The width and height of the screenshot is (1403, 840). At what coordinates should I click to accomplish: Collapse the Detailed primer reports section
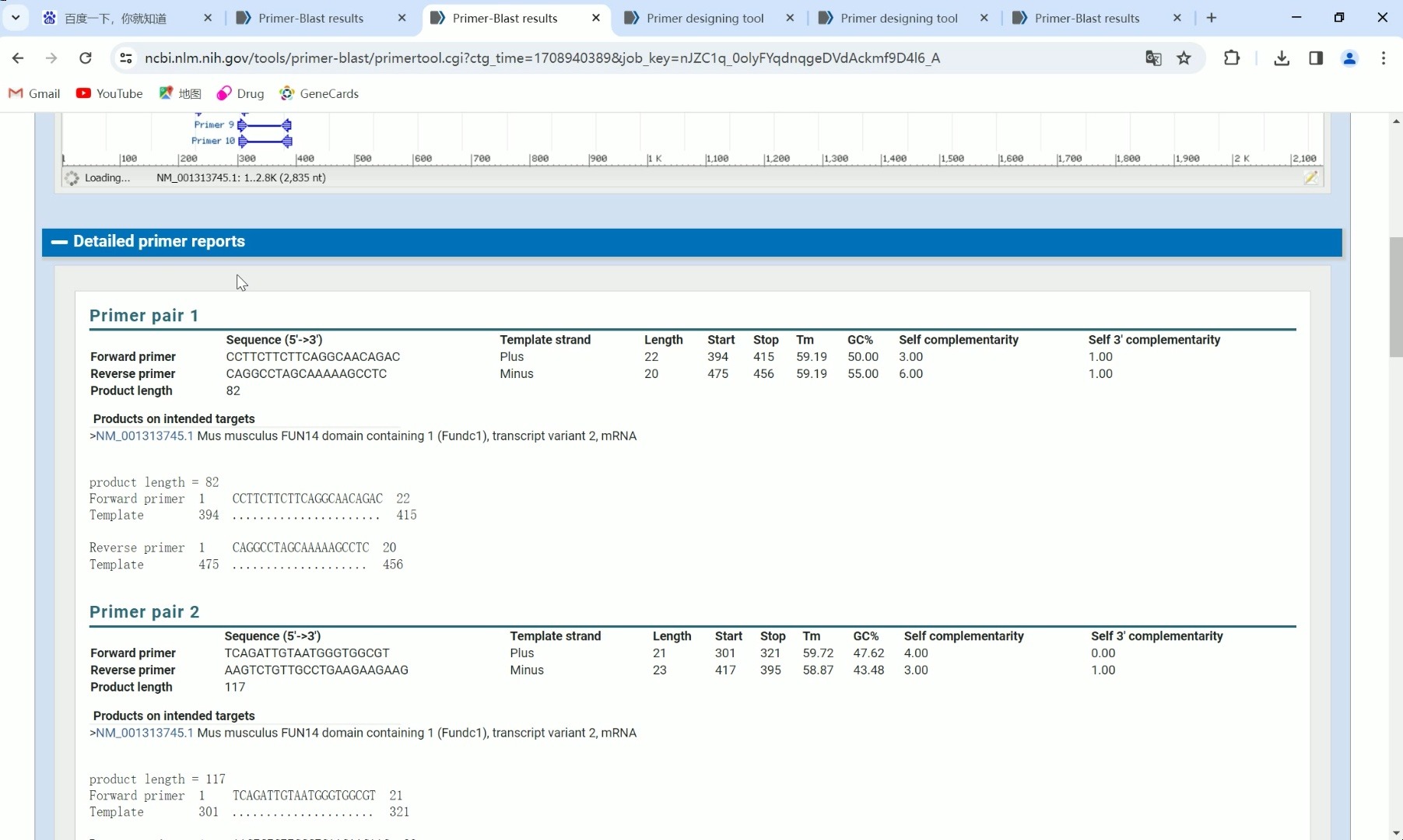click(59, 242)
